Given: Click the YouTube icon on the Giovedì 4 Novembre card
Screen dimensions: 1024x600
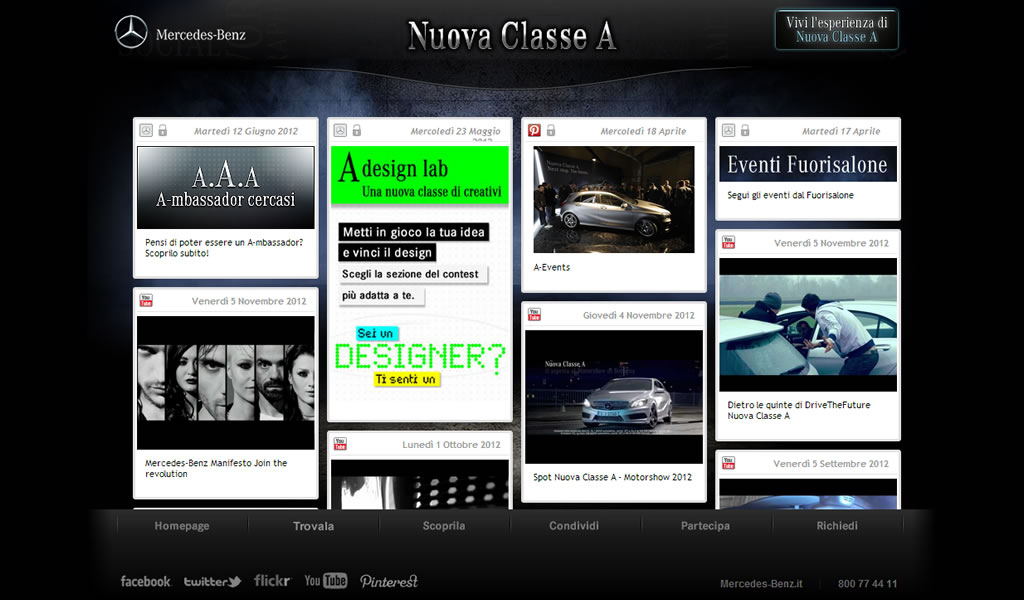Looking at the screenshot, I should tap(534, 315).
